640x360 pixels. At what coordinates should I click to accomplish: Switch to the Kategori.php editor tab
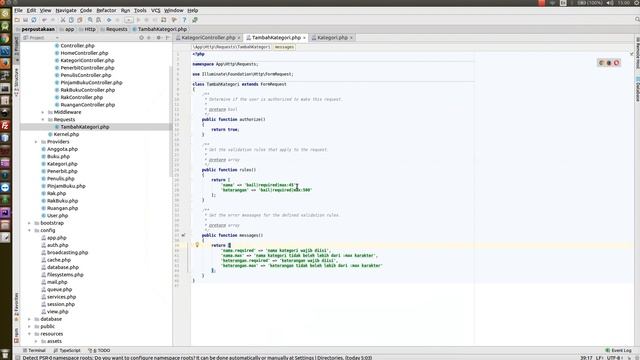332,38
